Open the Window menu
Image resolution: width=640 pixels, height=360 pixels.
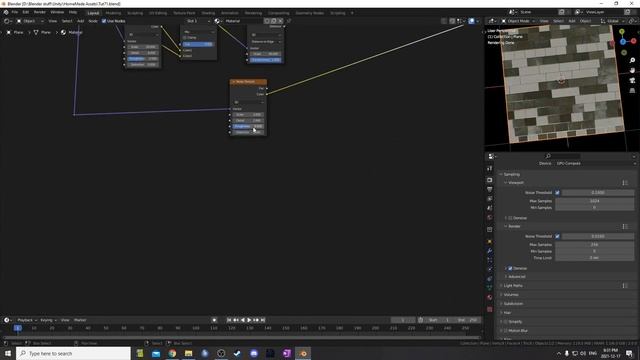[57, 12]
